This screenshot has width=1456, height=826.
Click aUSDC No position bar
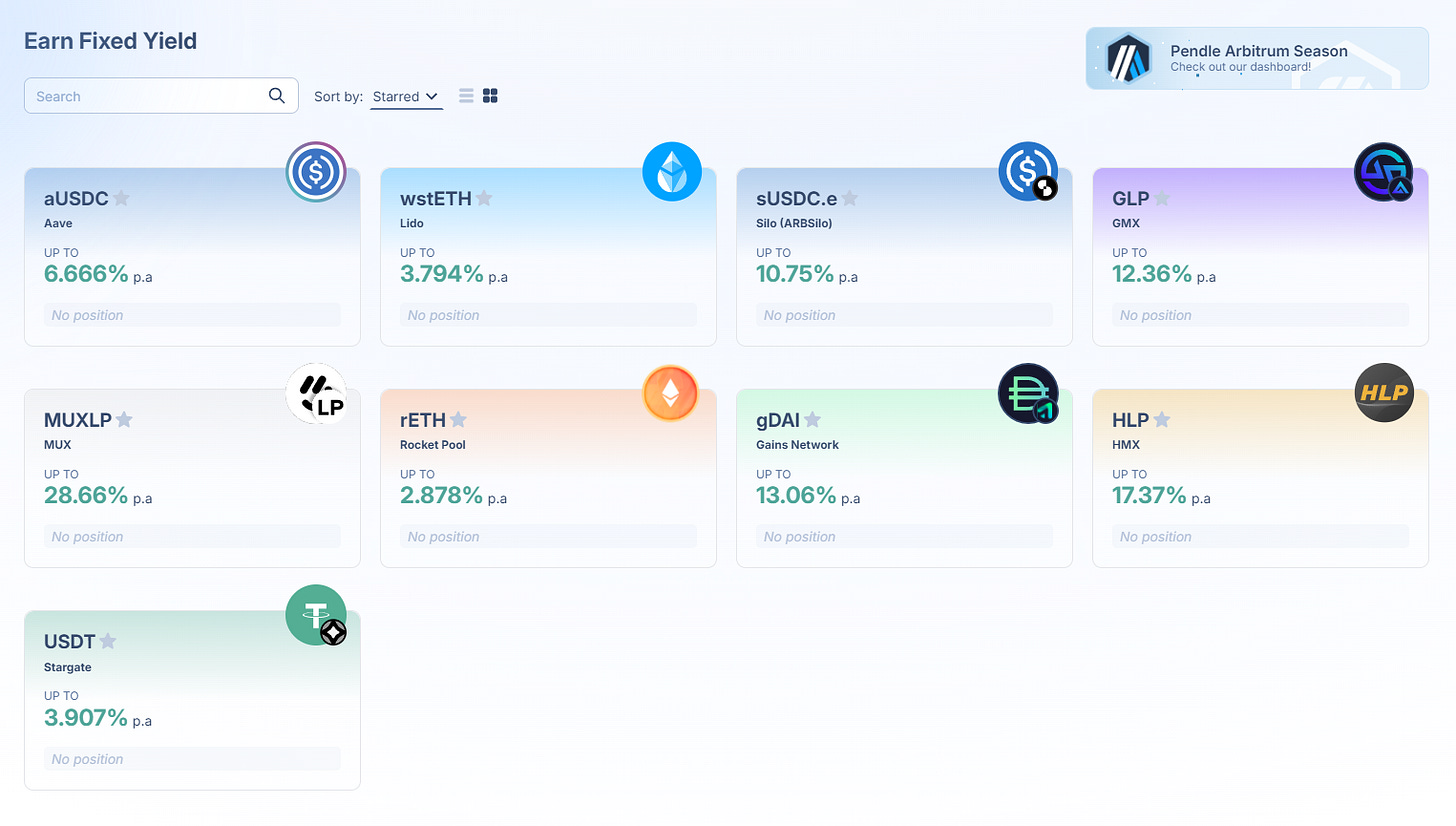192,315
